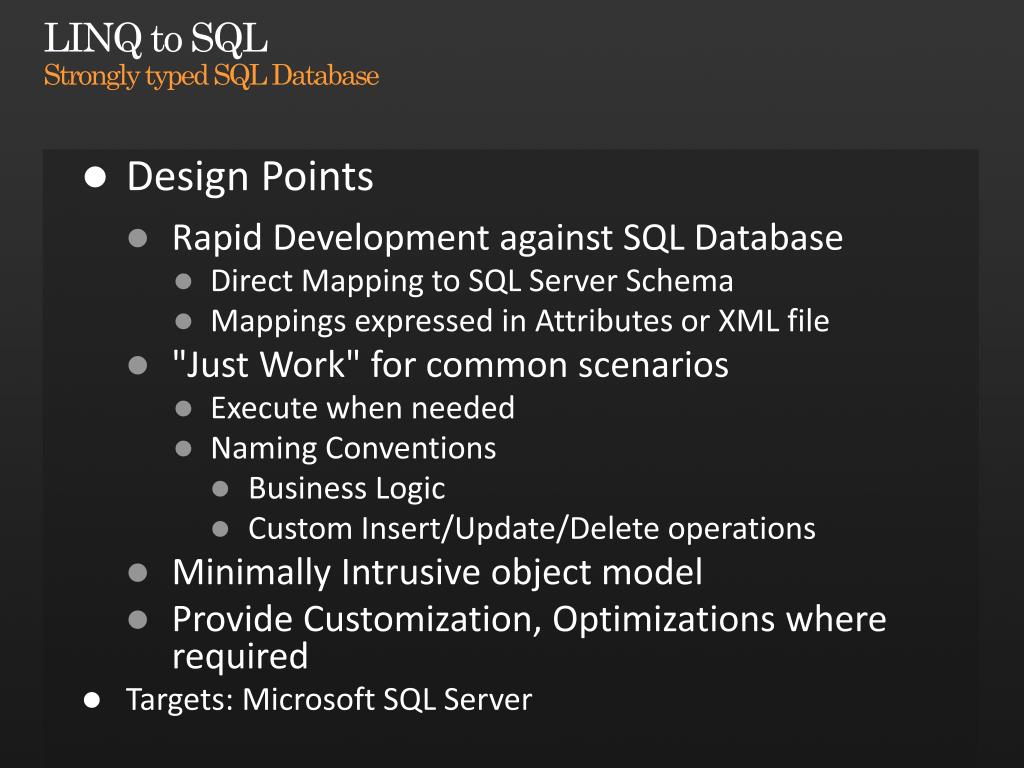
Task: Select the "Execute when needed" sub-bullet text
Action: [x=362, y=407]
